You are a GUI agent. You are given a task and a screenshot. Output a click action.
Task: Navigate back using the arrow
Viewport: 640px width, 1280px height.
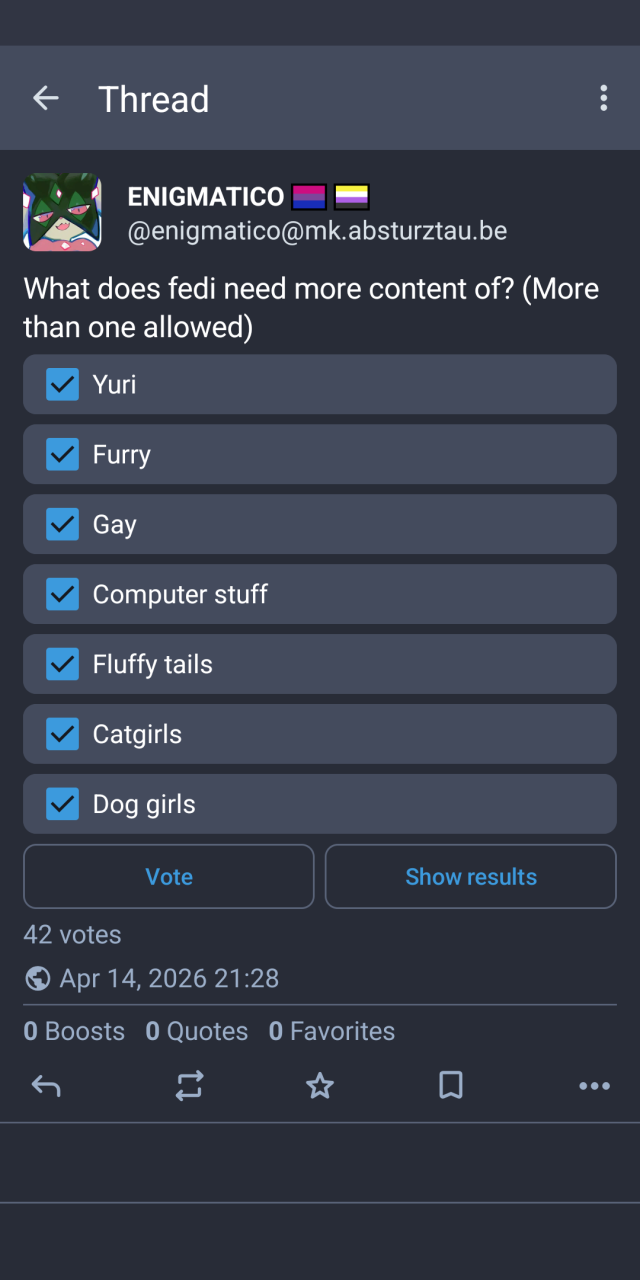coord(46,98)
